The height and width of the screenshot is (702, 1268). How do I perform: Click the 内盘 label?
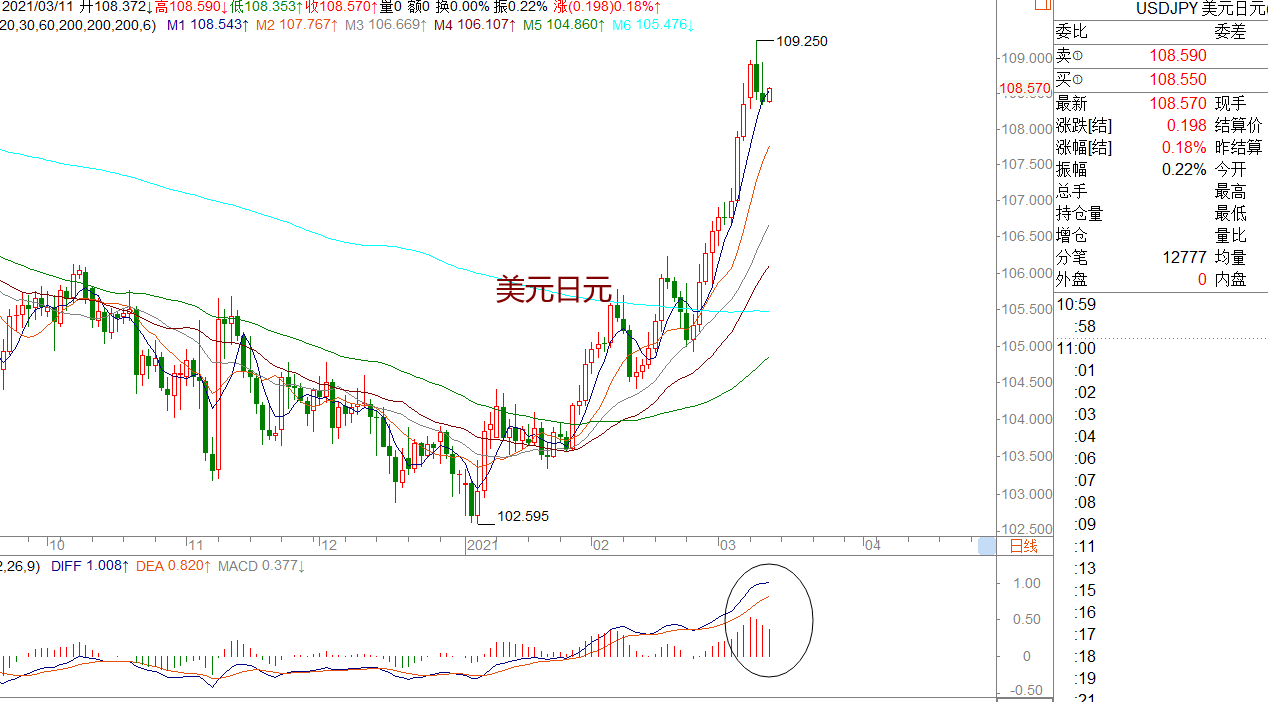1231,280
